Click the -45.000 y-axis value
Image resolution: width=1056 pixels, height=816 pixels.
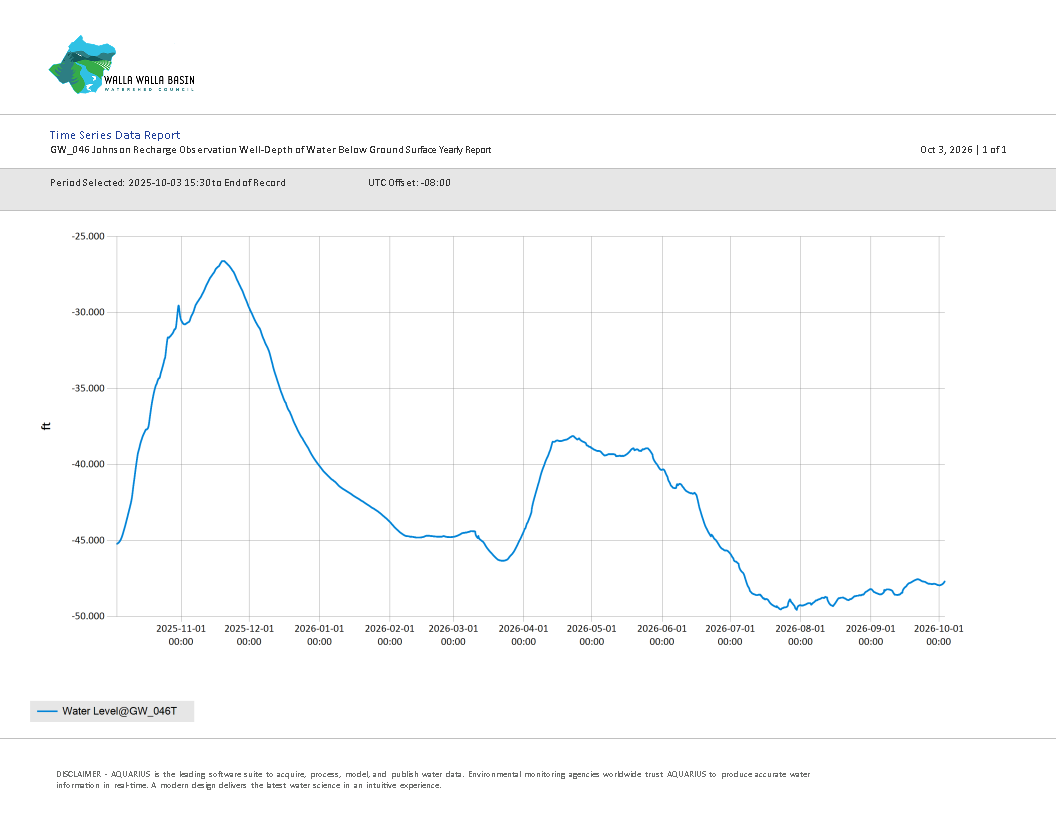click(x=88, y=541)
